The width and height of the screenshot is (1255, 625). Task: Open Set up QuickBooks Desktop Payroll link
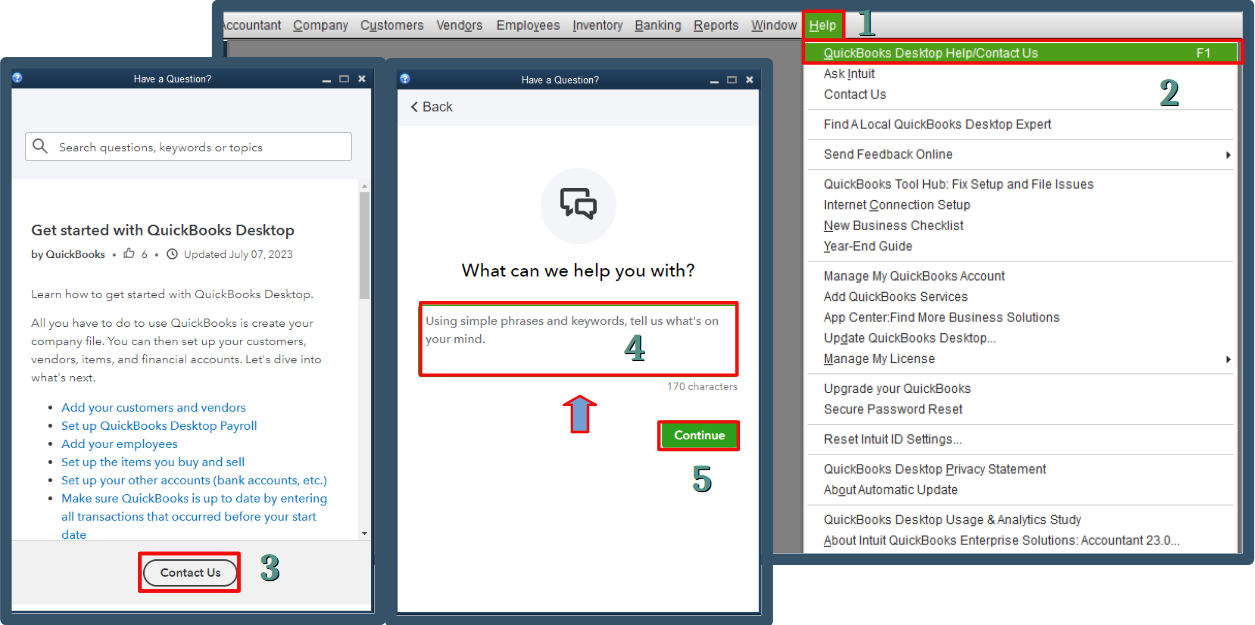point(159,425)
